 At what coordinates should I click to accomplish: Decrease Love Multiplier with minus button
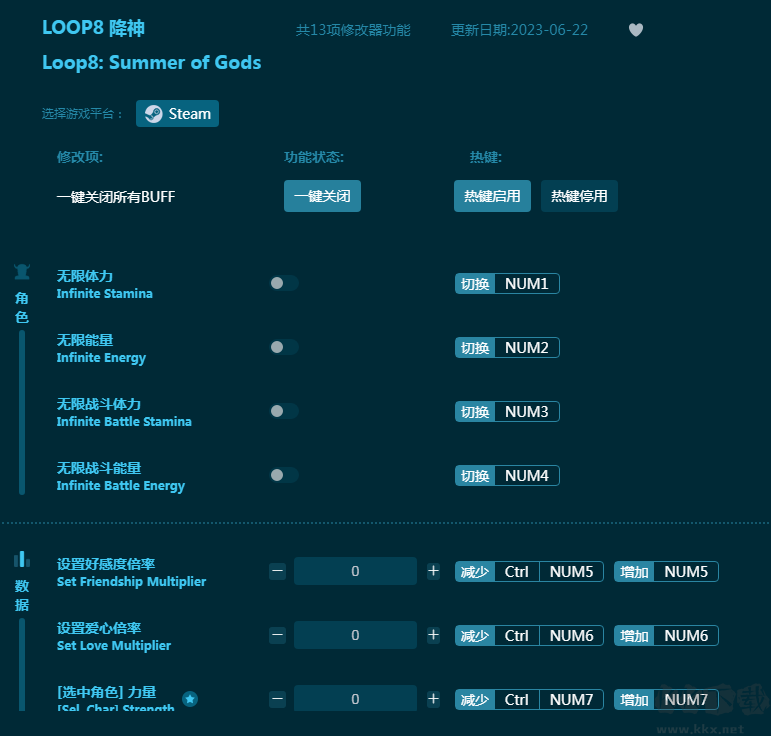pos(277,635)
